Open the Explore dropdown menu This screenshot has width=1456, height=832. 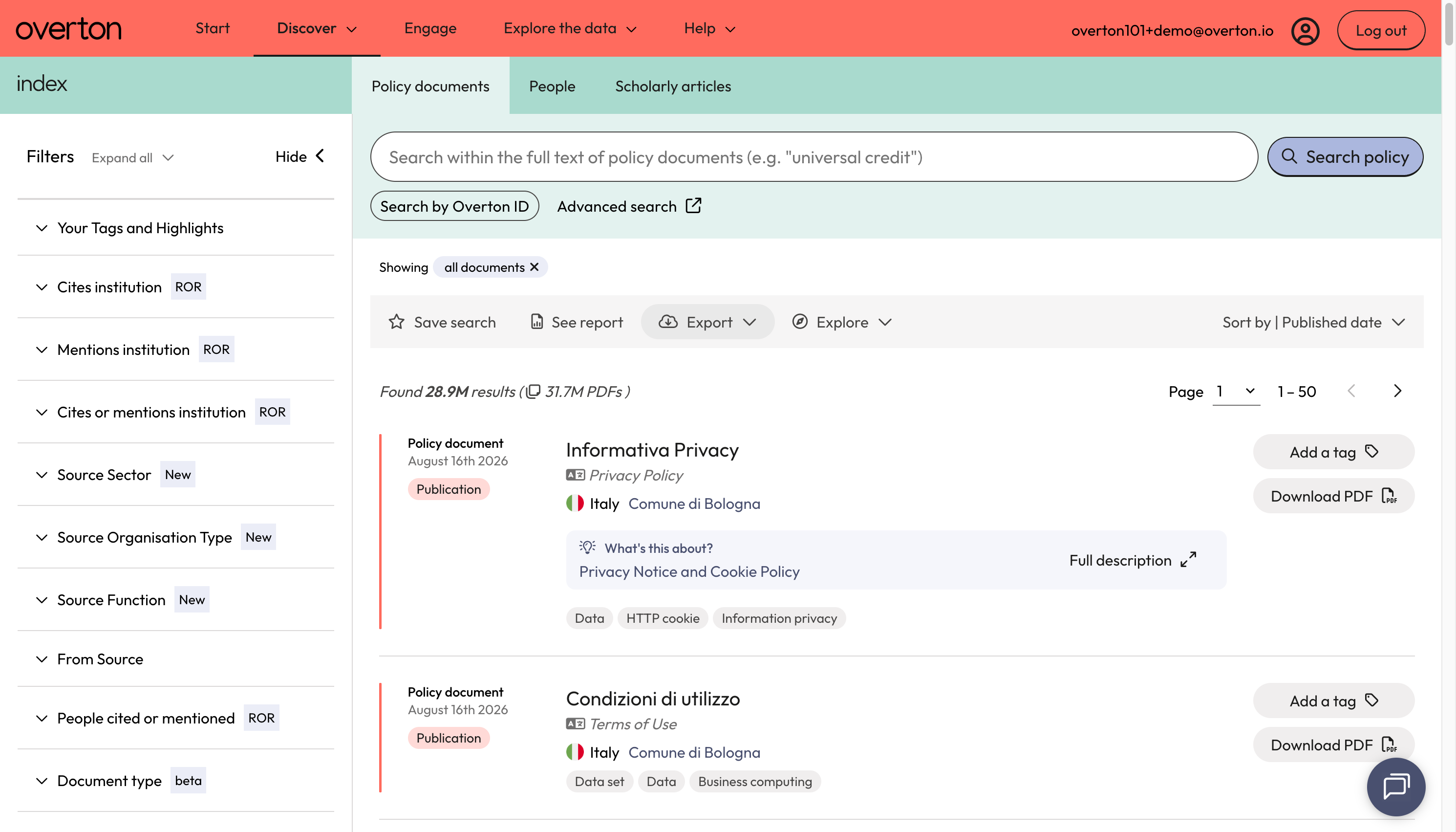click(x=842, y=322)
